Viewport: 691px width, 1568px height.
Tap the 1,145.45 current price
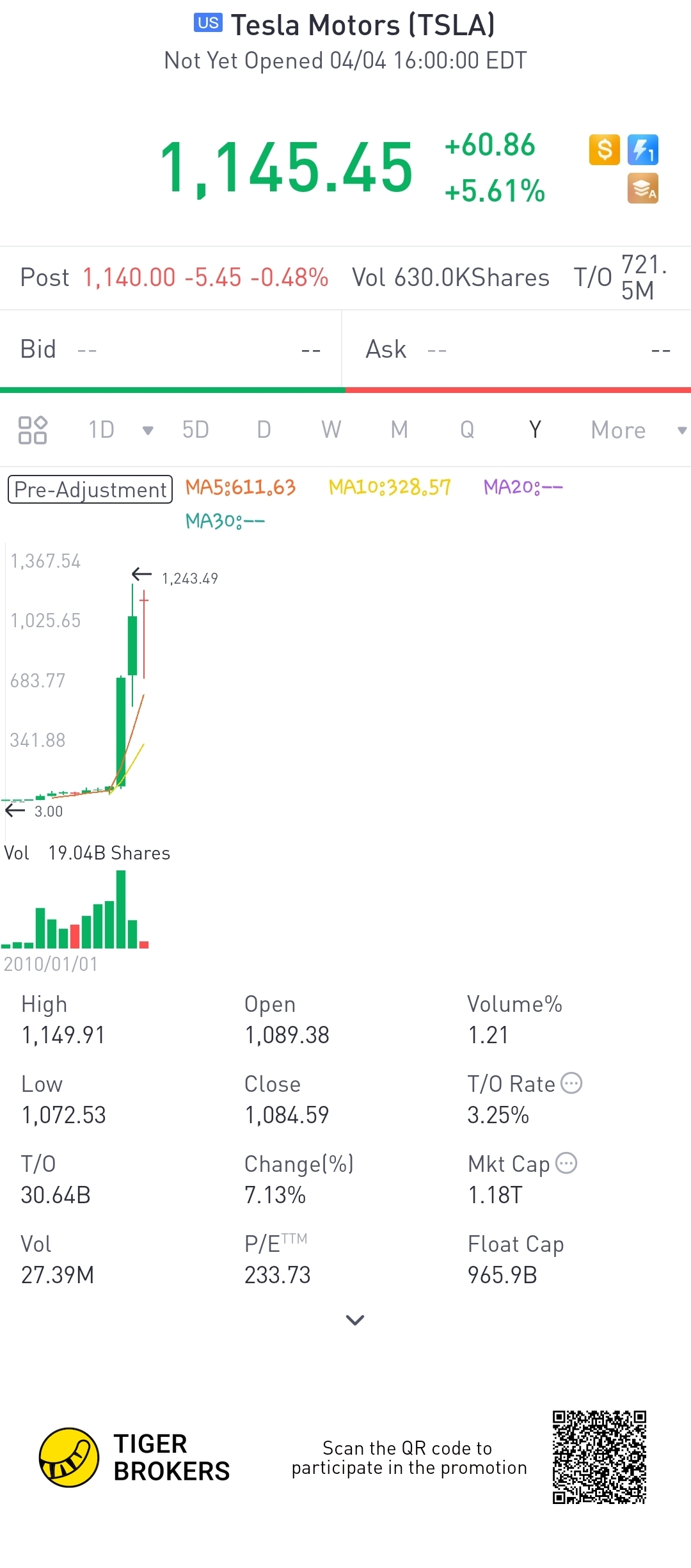pyautogui.click(x=286, y=168)
